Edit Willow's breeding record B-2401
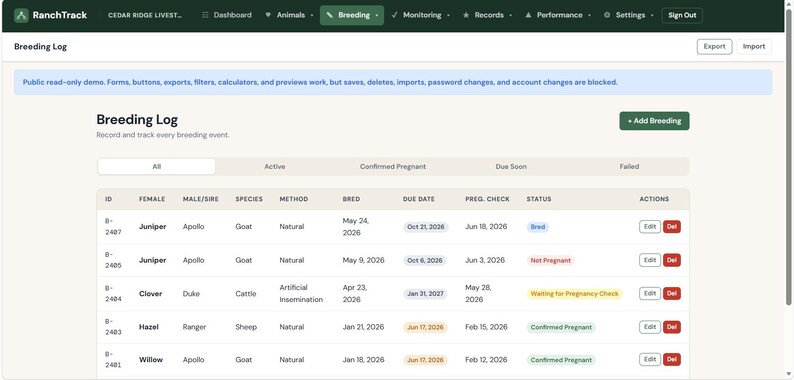The height and width of the screenshot is (380, 794). click(650, 360)
